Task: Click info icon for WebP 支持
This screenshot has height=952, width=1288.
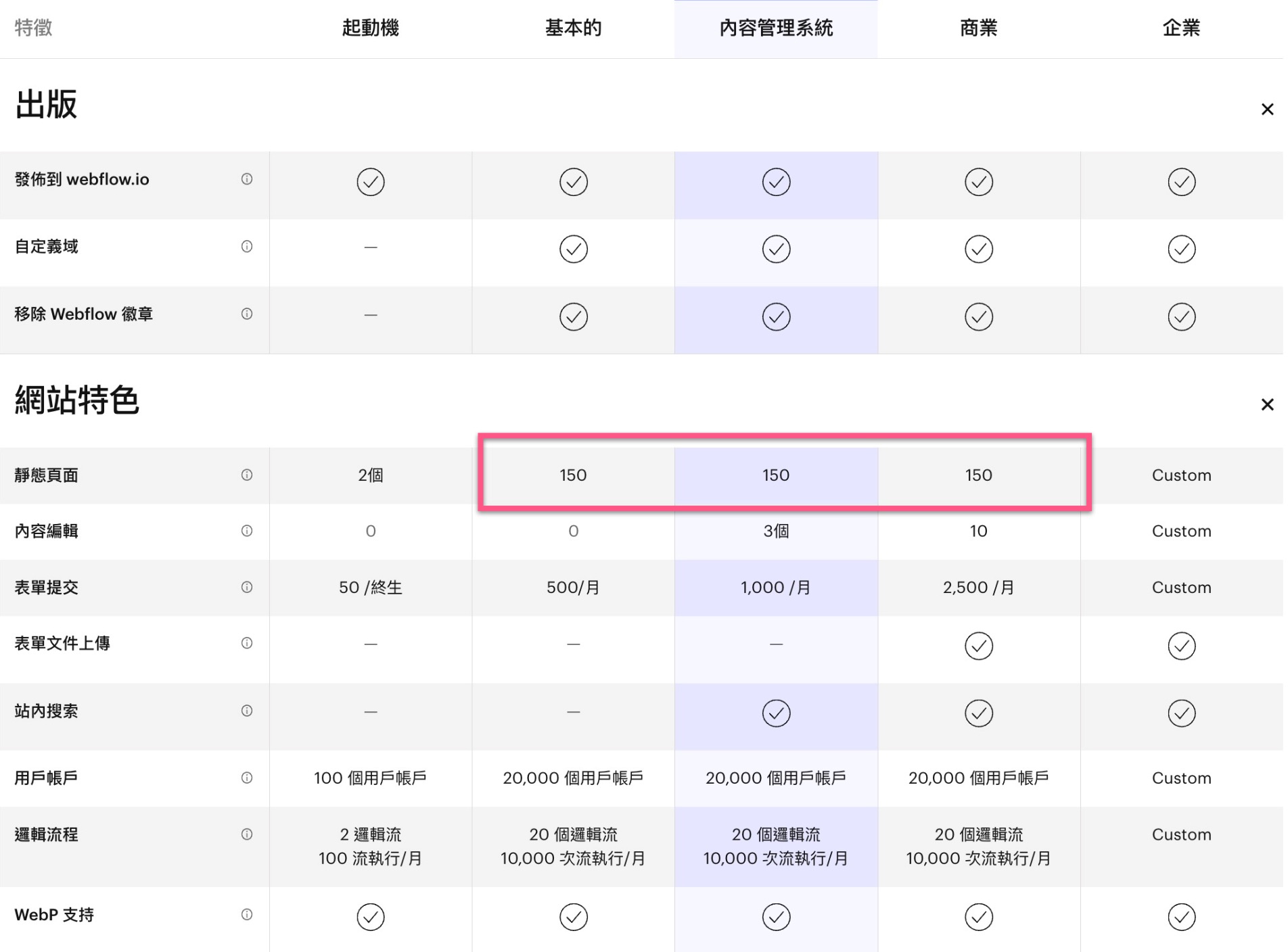Action: tap(247, 915)
